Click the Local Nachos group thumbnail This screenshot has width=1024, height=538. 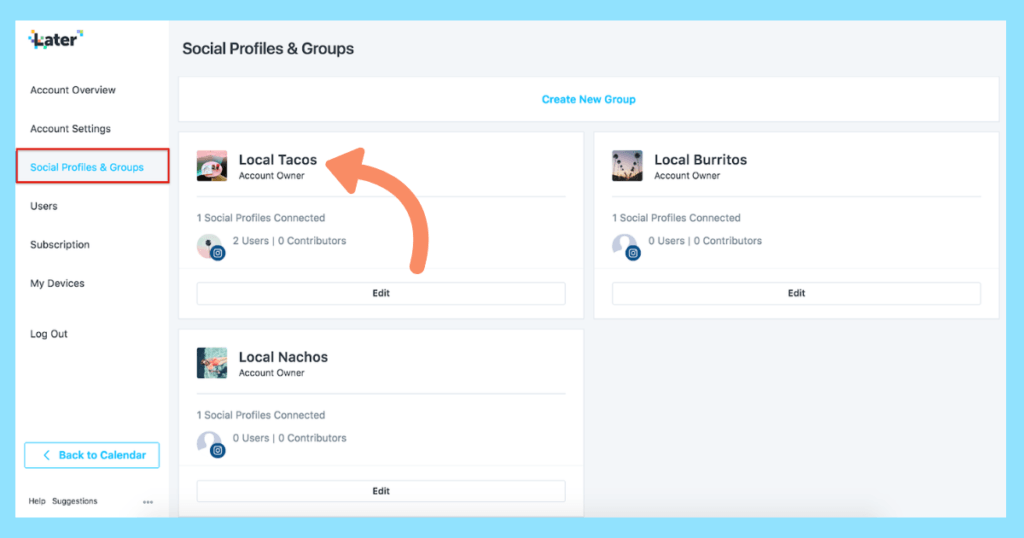pyautogui.click(x=212, y=363)
